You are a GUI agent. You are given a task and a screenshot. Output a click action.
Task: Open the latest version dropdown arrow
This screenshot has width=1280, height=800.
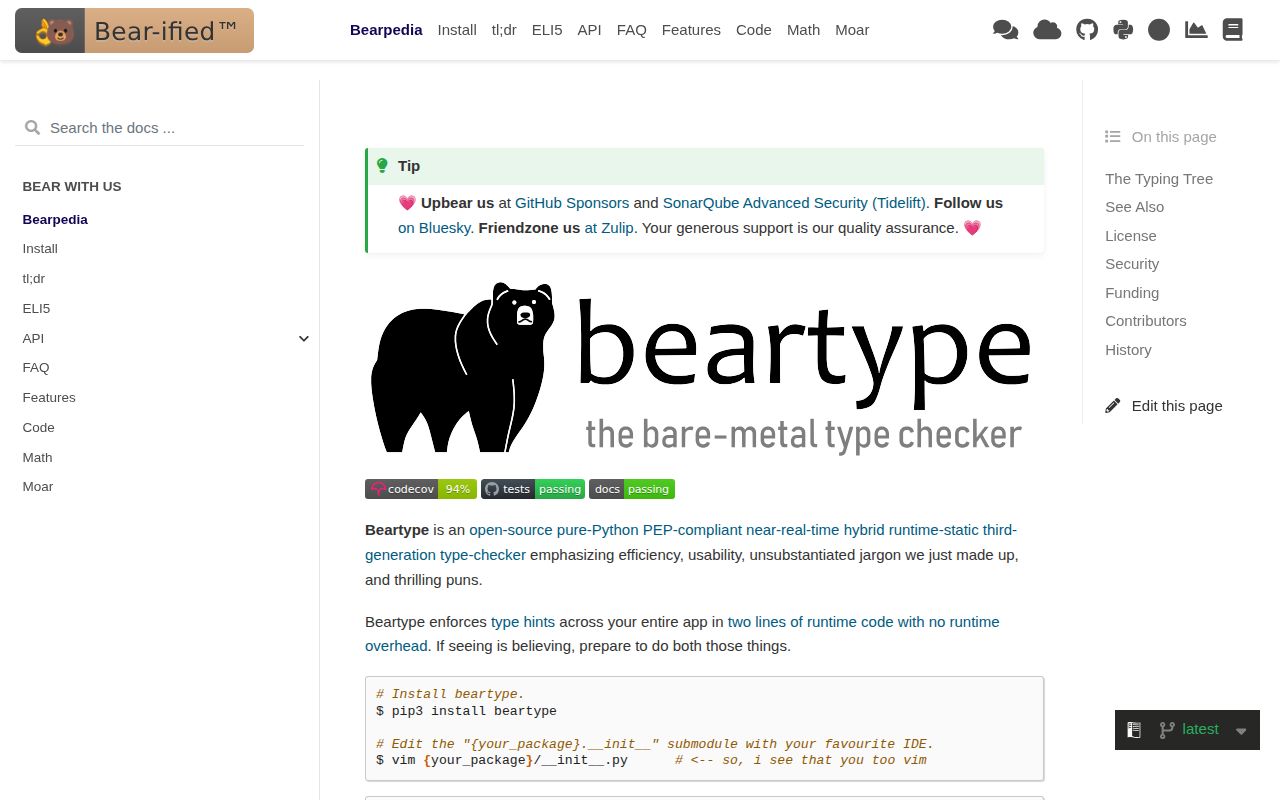[x=1241, y=731]
